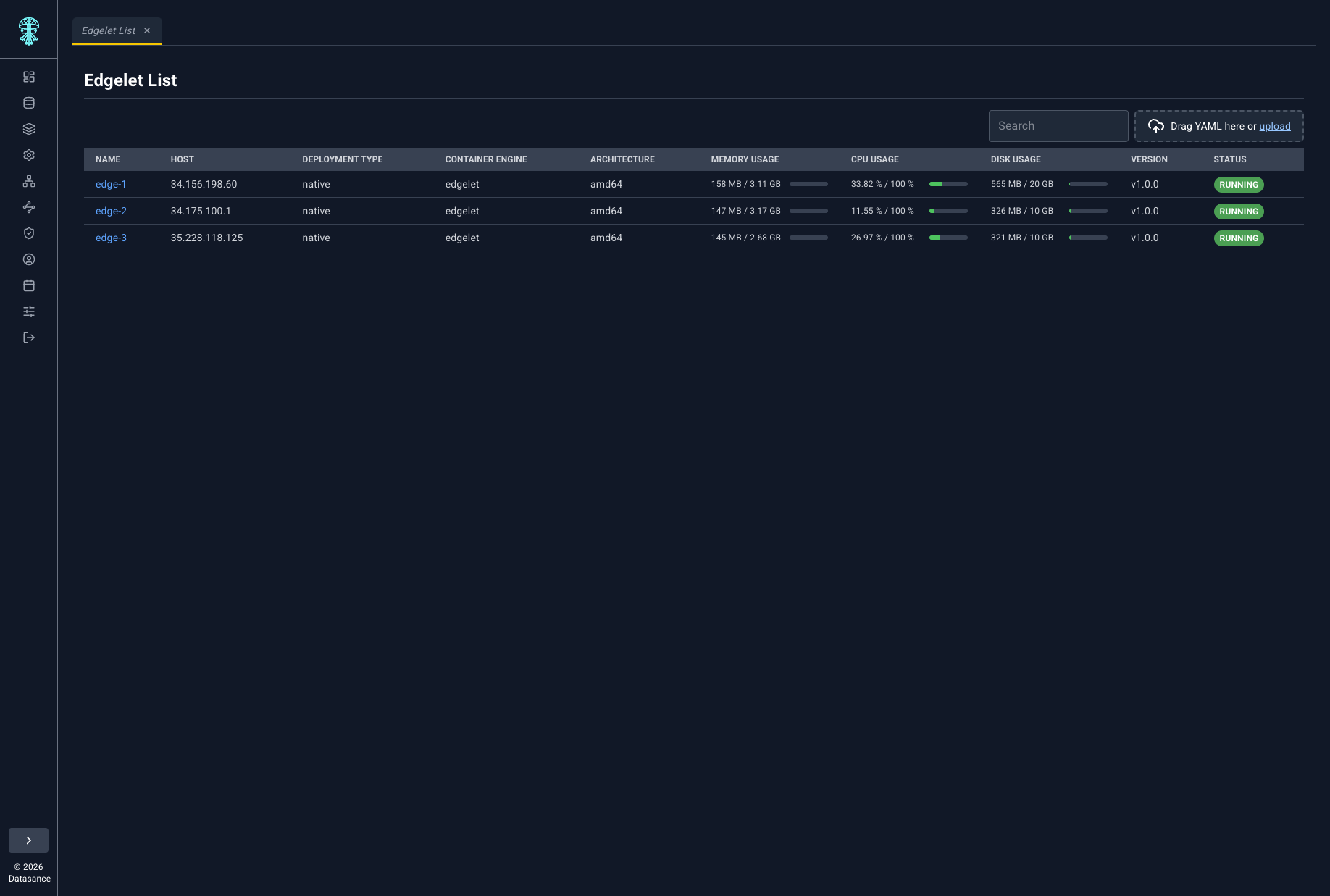Open the edge-3 edgelet link
This screenshot has height=896, width=1330.
111,238
